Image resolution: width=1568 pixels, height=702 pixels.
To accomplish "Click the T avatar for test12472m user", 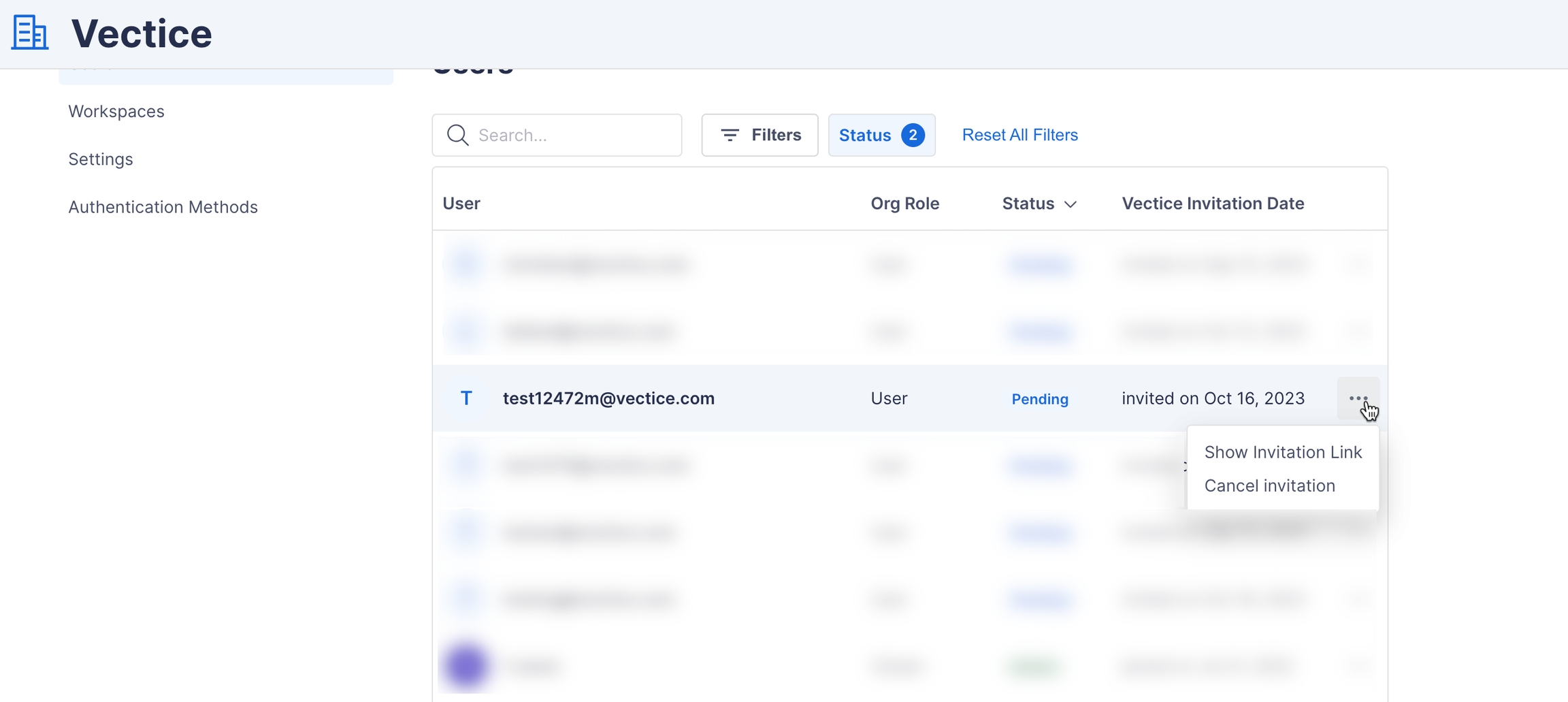I will [x=466, y=398].
